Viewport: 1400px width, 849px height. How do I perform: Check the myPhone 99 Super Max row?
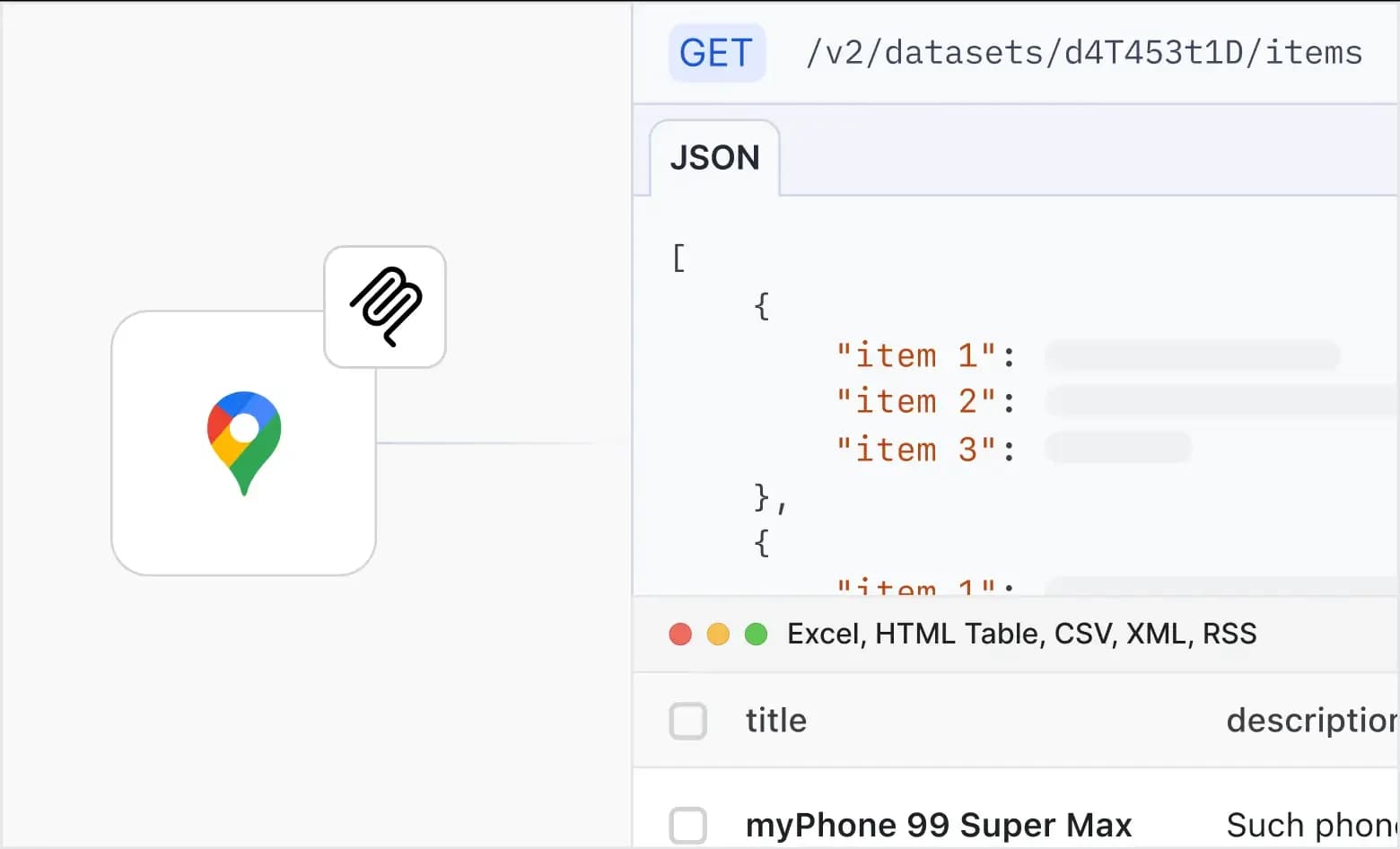click(x=688, y=825)
